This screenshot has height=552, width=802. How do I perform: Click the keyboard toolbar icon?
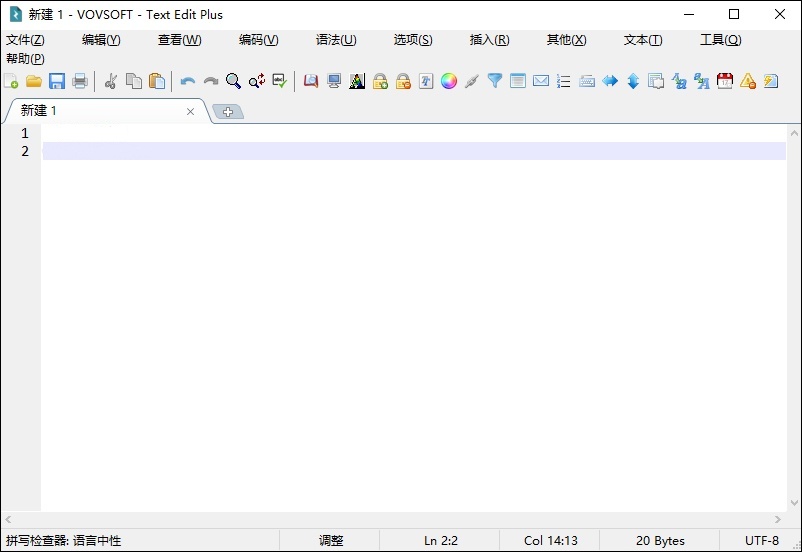point(587,81)
